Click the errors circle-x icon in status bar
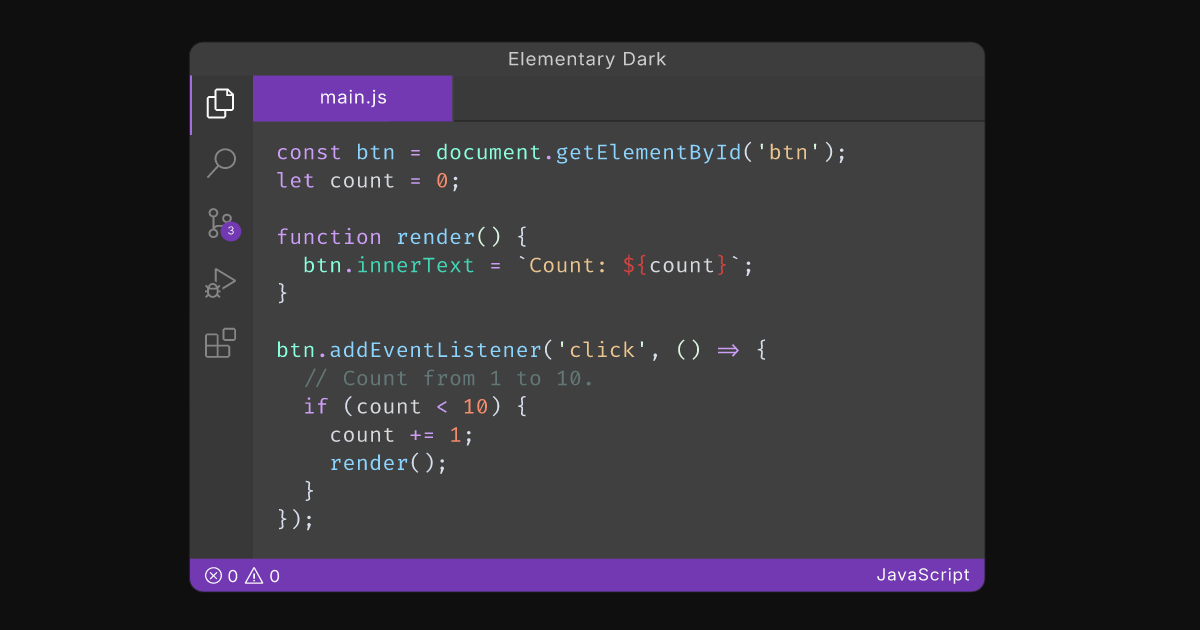This screenshot has width=1200, height=630. [x=213, y=575]
